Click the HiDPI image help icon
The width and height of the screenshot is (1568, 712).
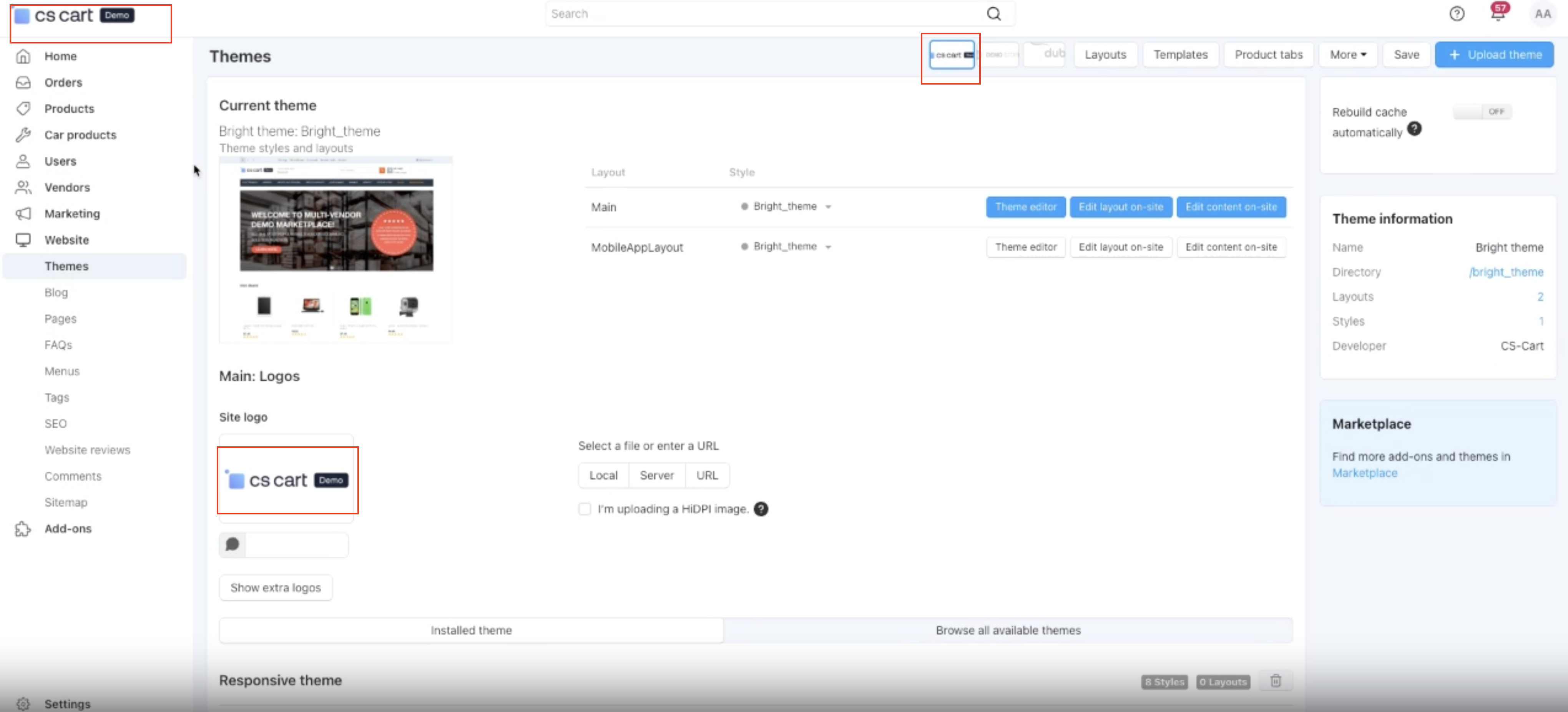pos(761,509)
